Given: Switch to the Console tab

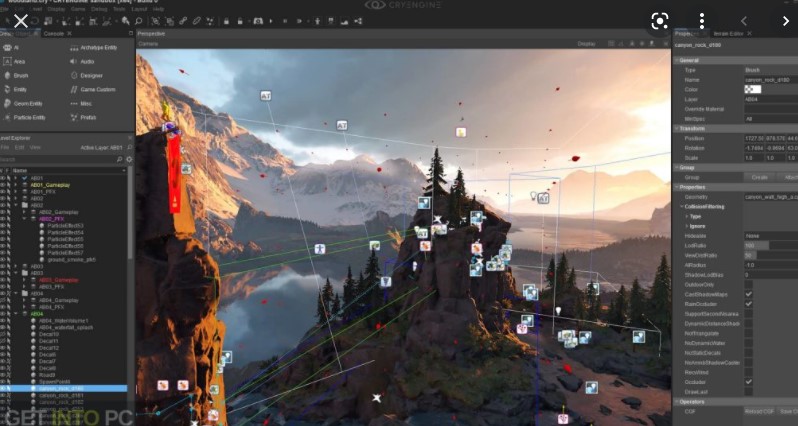Looking at the screenshot, I should pyautogui.click(x=53, y=34).
